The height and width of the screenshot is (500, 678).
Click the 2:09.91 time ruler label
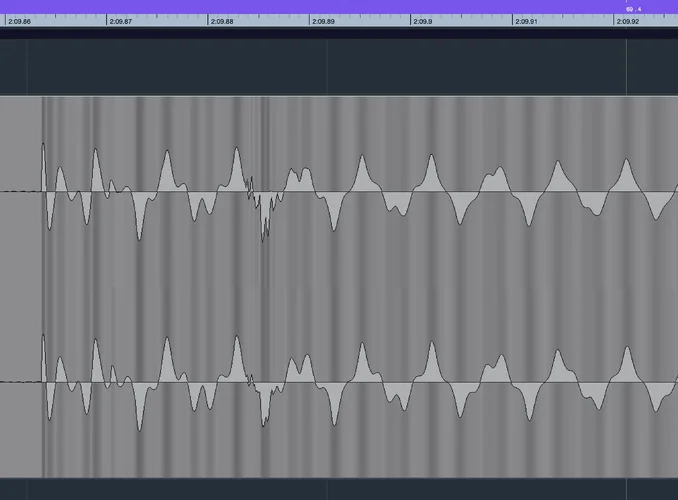(x=526, y=21)
